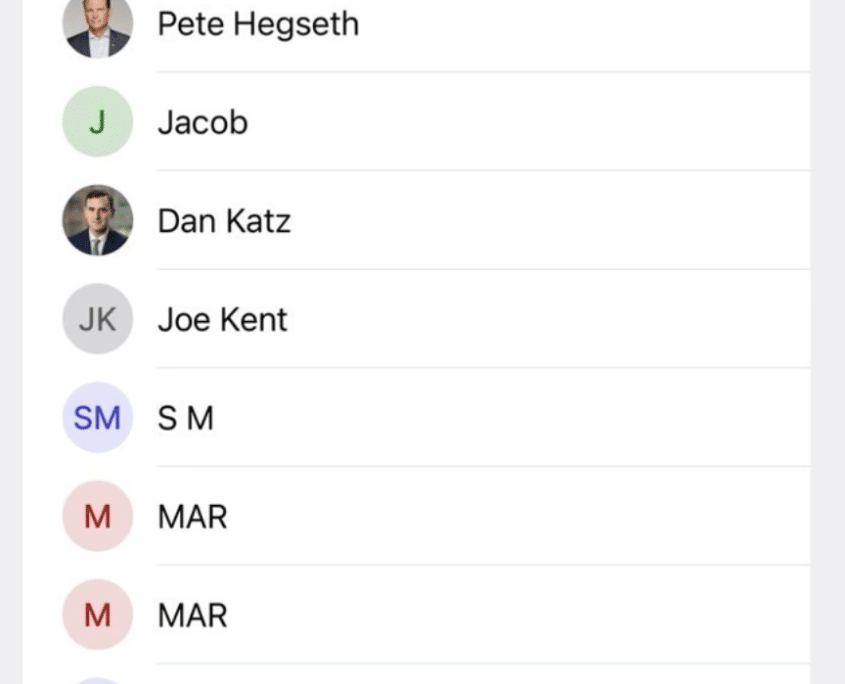Tap the Pete Hegseth profile photo
The image size is (845, 684).
(x=97, y=26)
